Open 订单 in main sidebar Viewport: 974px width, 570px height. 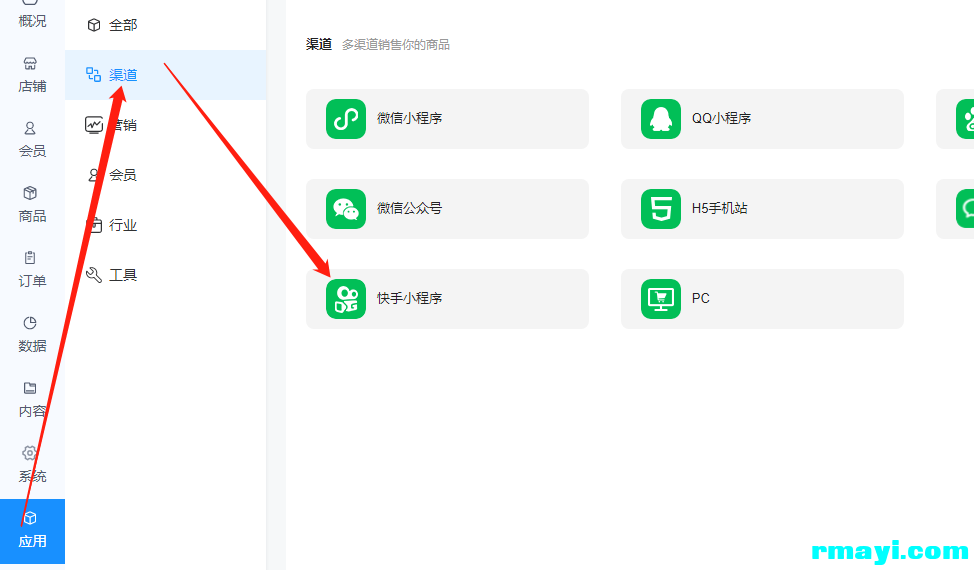pyautogui.click(x=32, y=268)
